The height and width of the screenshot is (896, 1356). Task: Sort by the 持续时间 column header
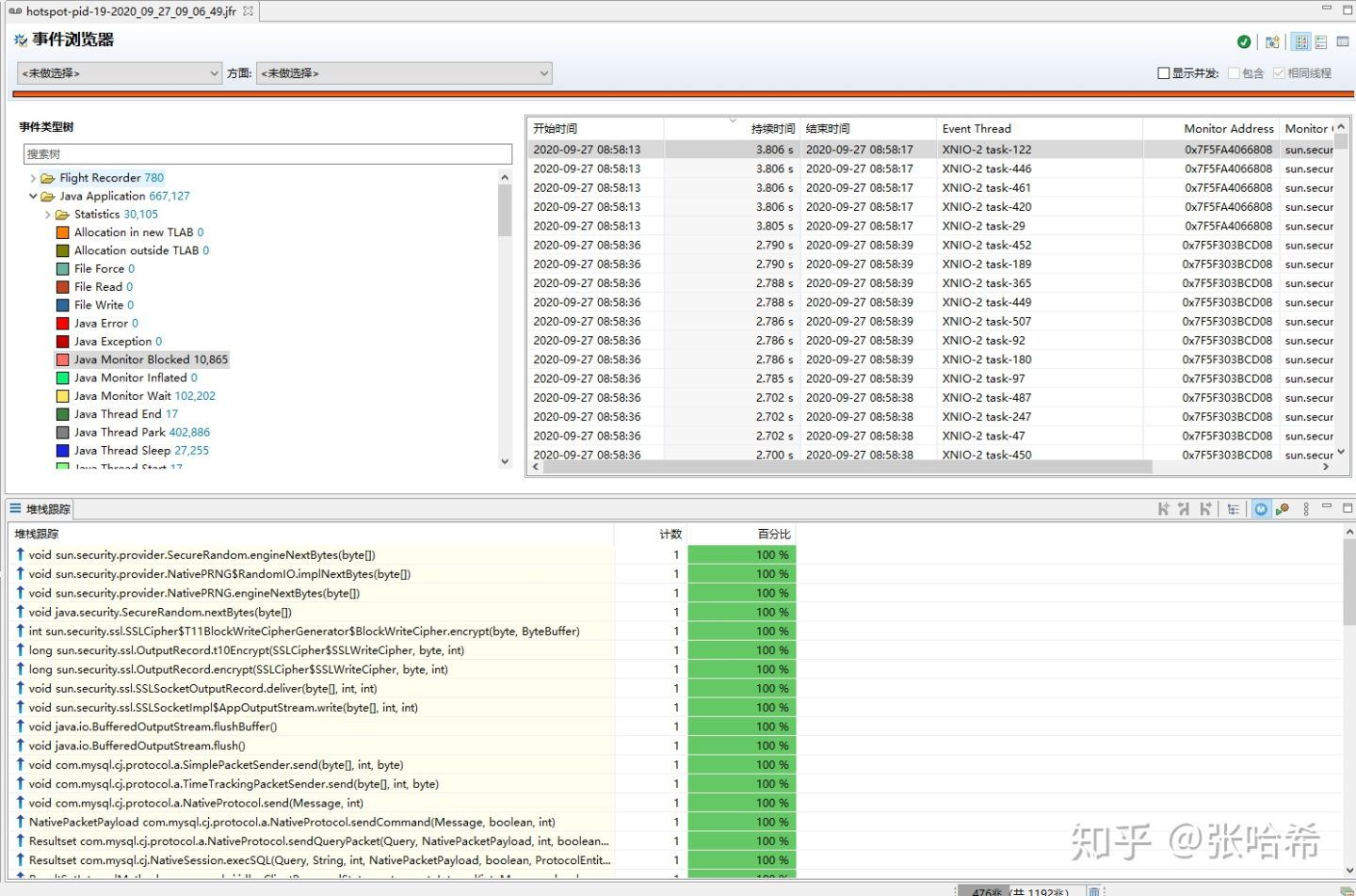[772, 129]
